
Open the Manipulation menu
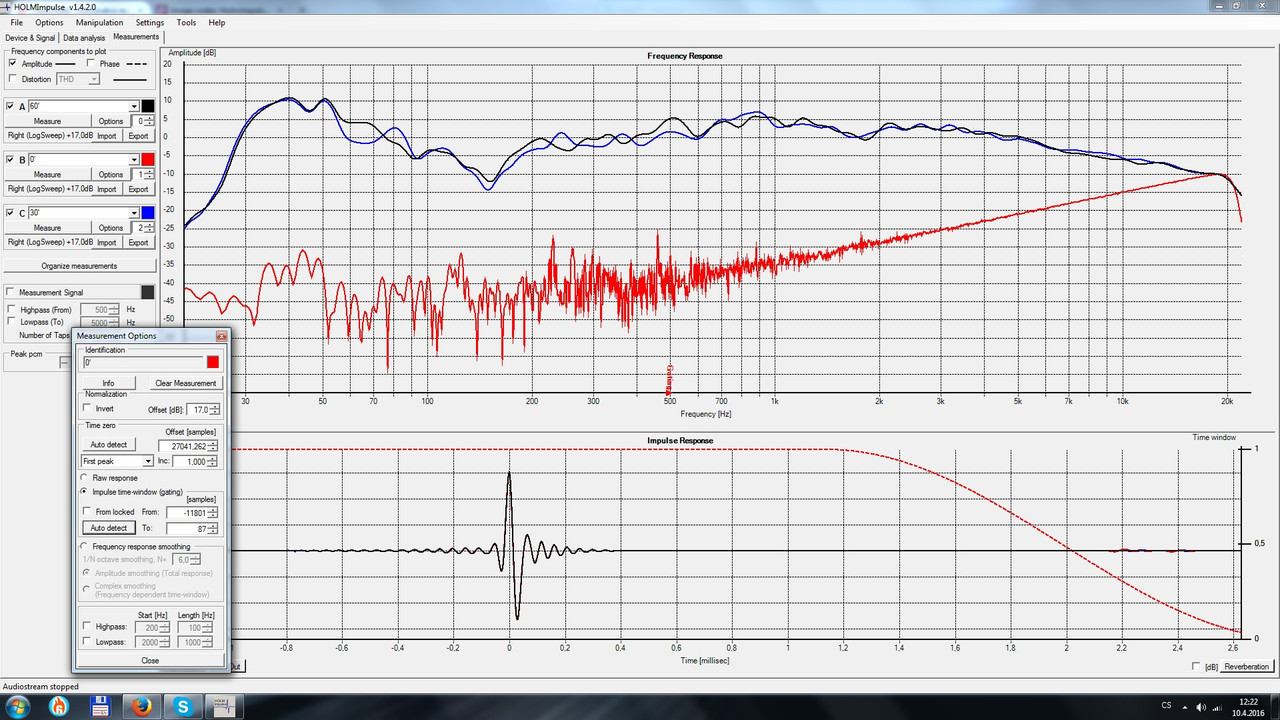coord(99,22)
